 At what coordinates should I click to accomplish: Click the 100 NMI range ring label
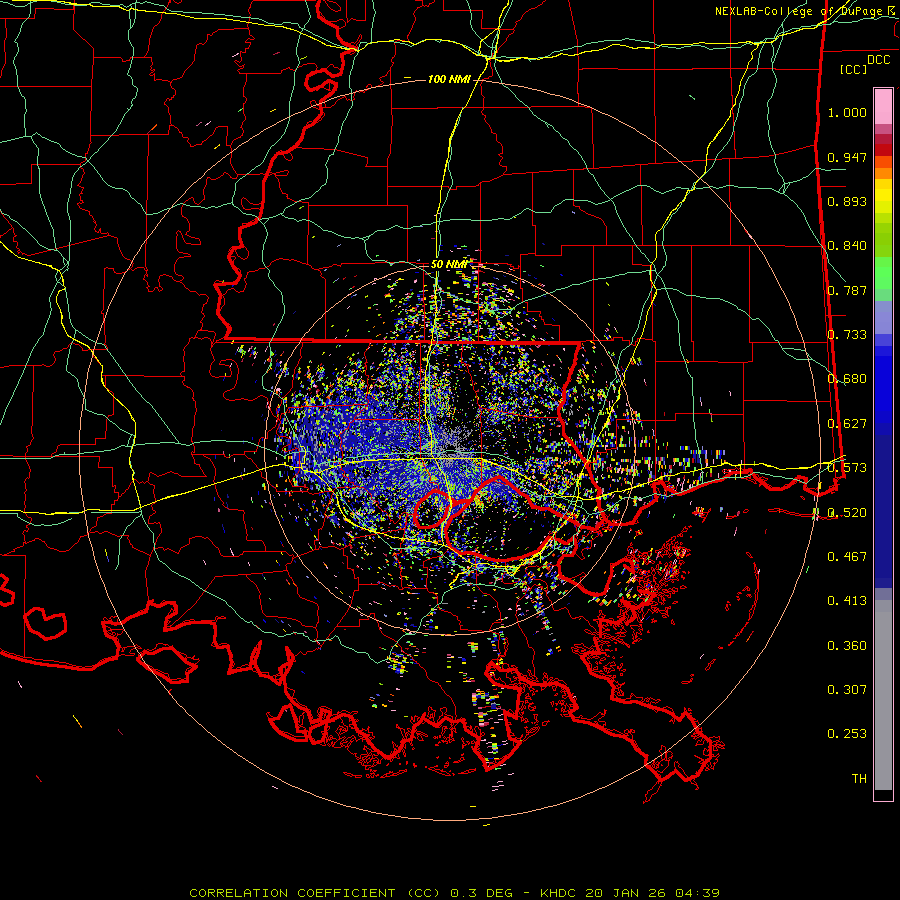click(449, 79)
